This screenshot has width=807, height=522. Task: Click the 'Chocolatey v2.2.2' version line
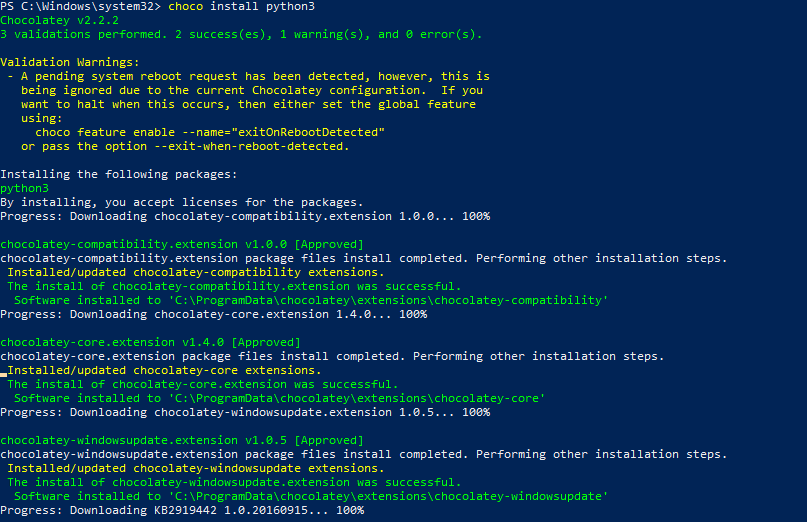[59, 21]
